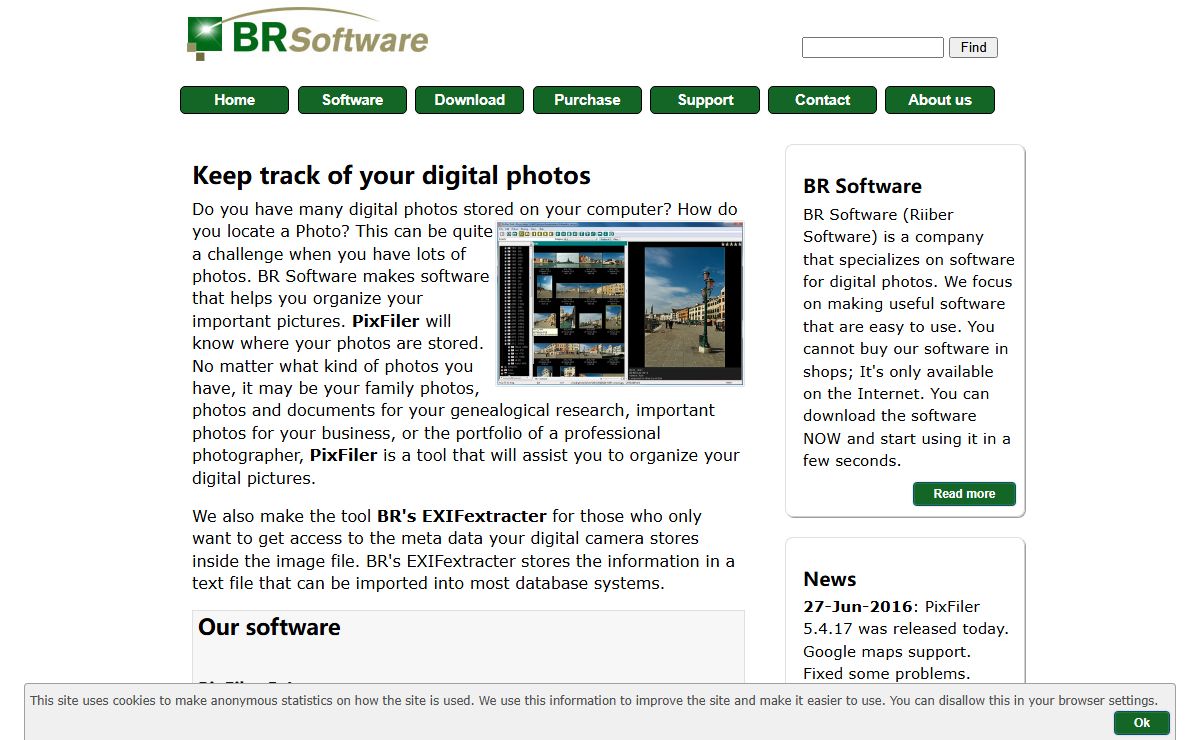Open the Purchase menu item
This screenshot has width=1200, height=740.
tap(587, 100)
